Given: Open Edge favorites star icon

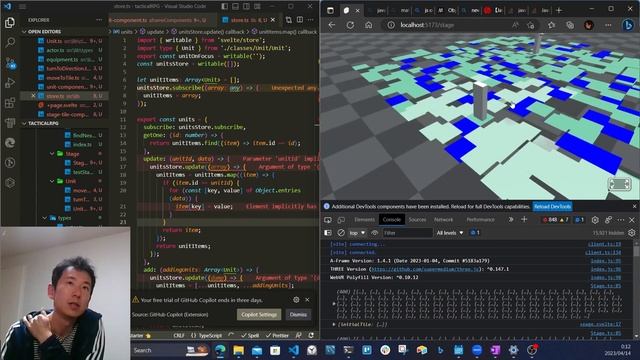Looking at the screenshot, I should click(x=552, y=25).
